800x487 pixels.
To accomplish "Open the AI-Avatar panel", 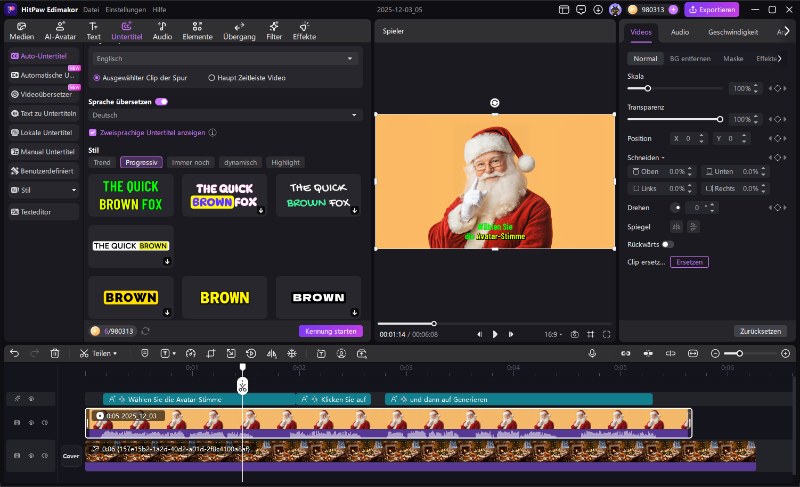I will (60, 31).
